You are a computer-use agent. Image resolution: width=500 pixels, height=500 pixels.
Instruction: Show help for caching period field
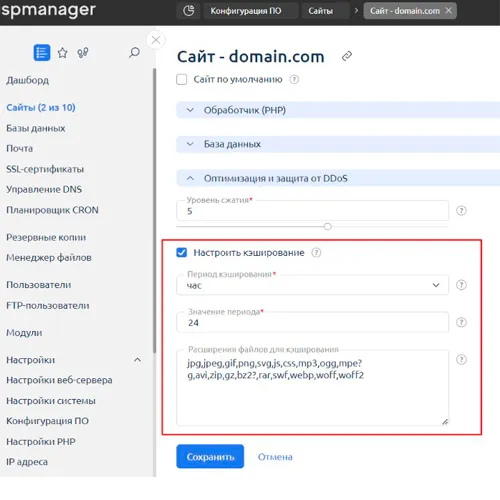pos(461,285)
